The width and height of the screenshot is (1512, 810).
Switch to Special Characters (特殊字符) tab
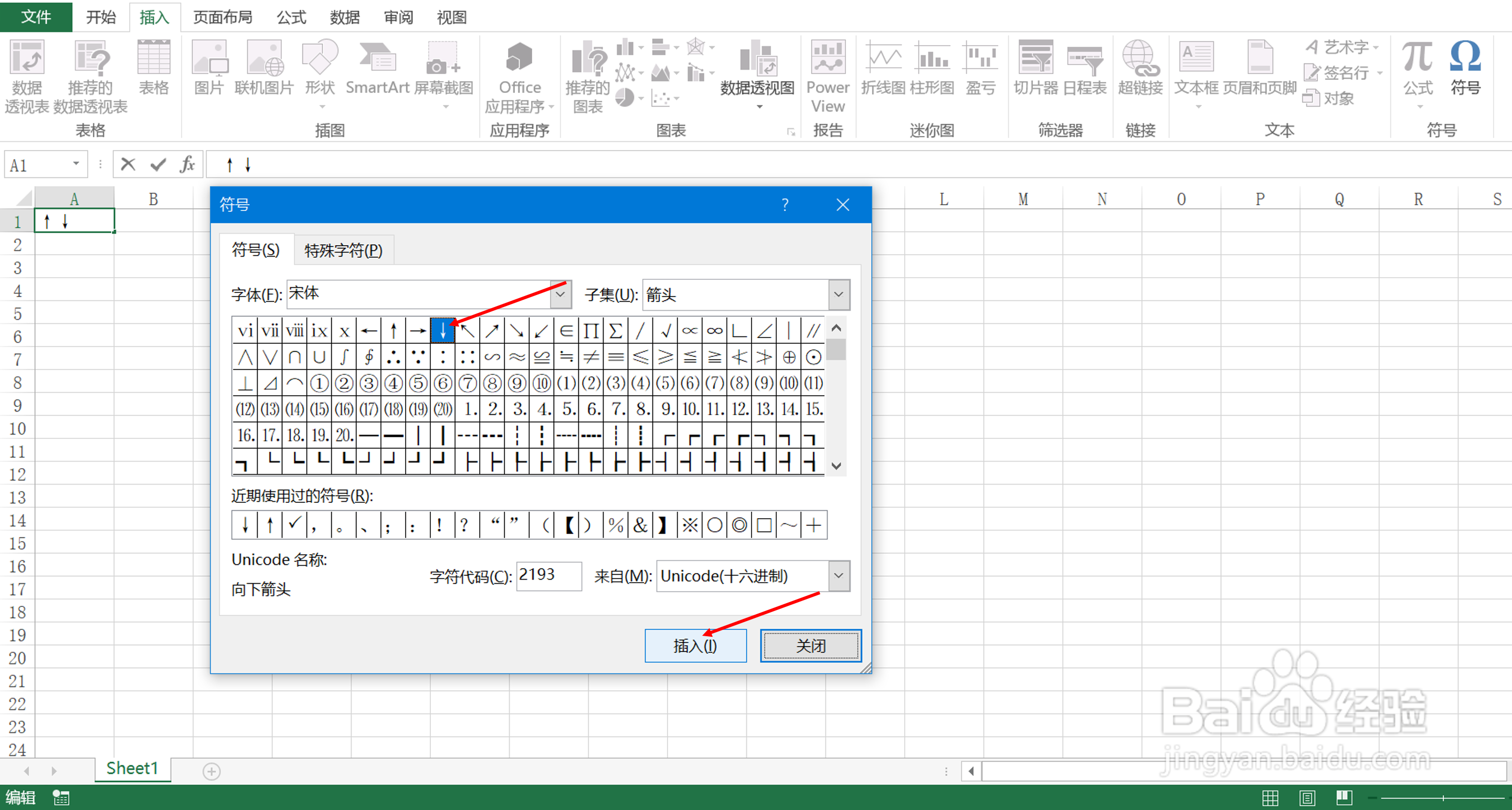coord(343,250)
